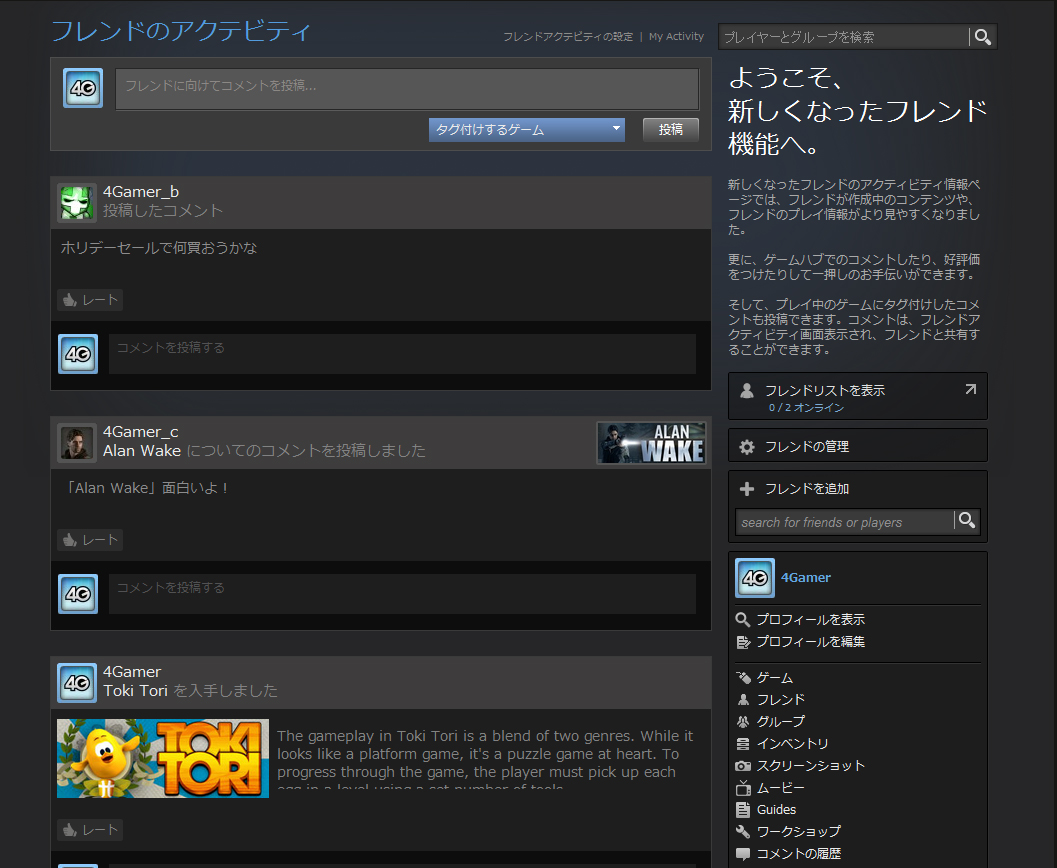Focus the フレンドに向けてコメントを投稿 text field
The width and height of the screenshot is (1057, 868).
(x=407, y=88)
